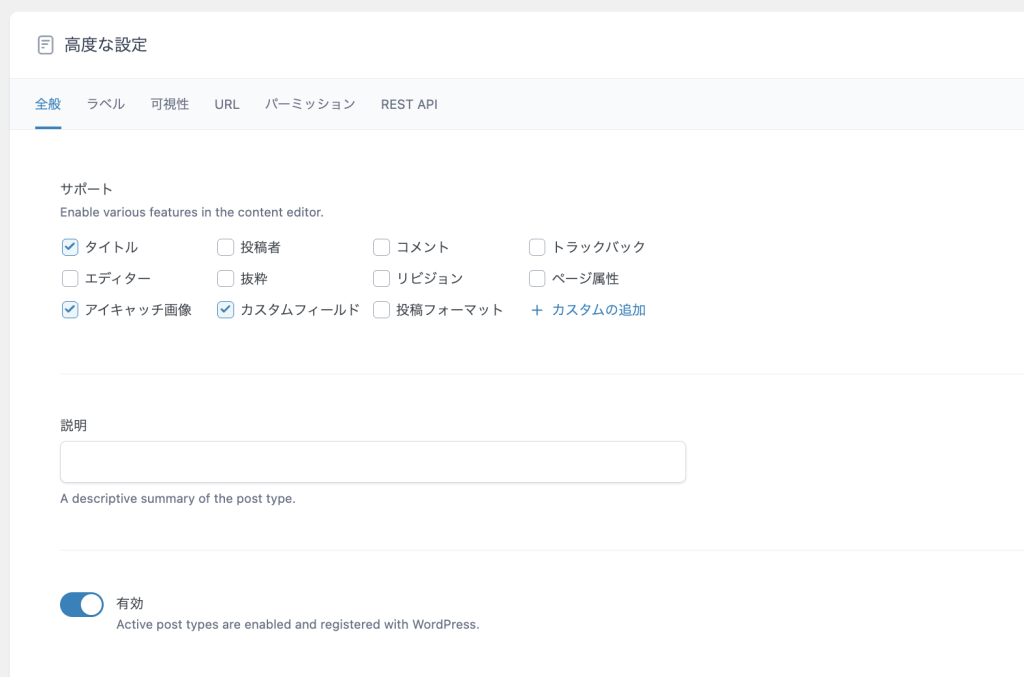Open the ラベル tab
Viewport: 1024px width, 677px height.
point(106,104)
